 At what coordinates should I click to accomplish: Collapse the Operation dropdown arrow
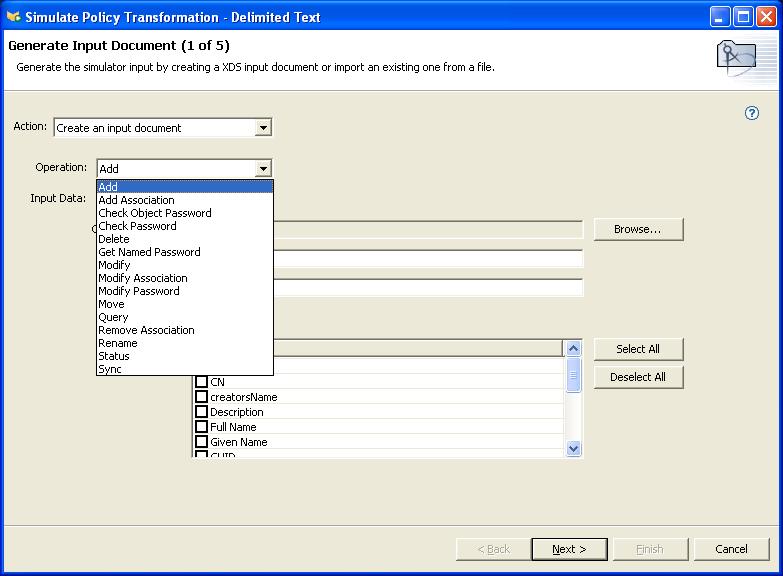[x=263, y=169]
